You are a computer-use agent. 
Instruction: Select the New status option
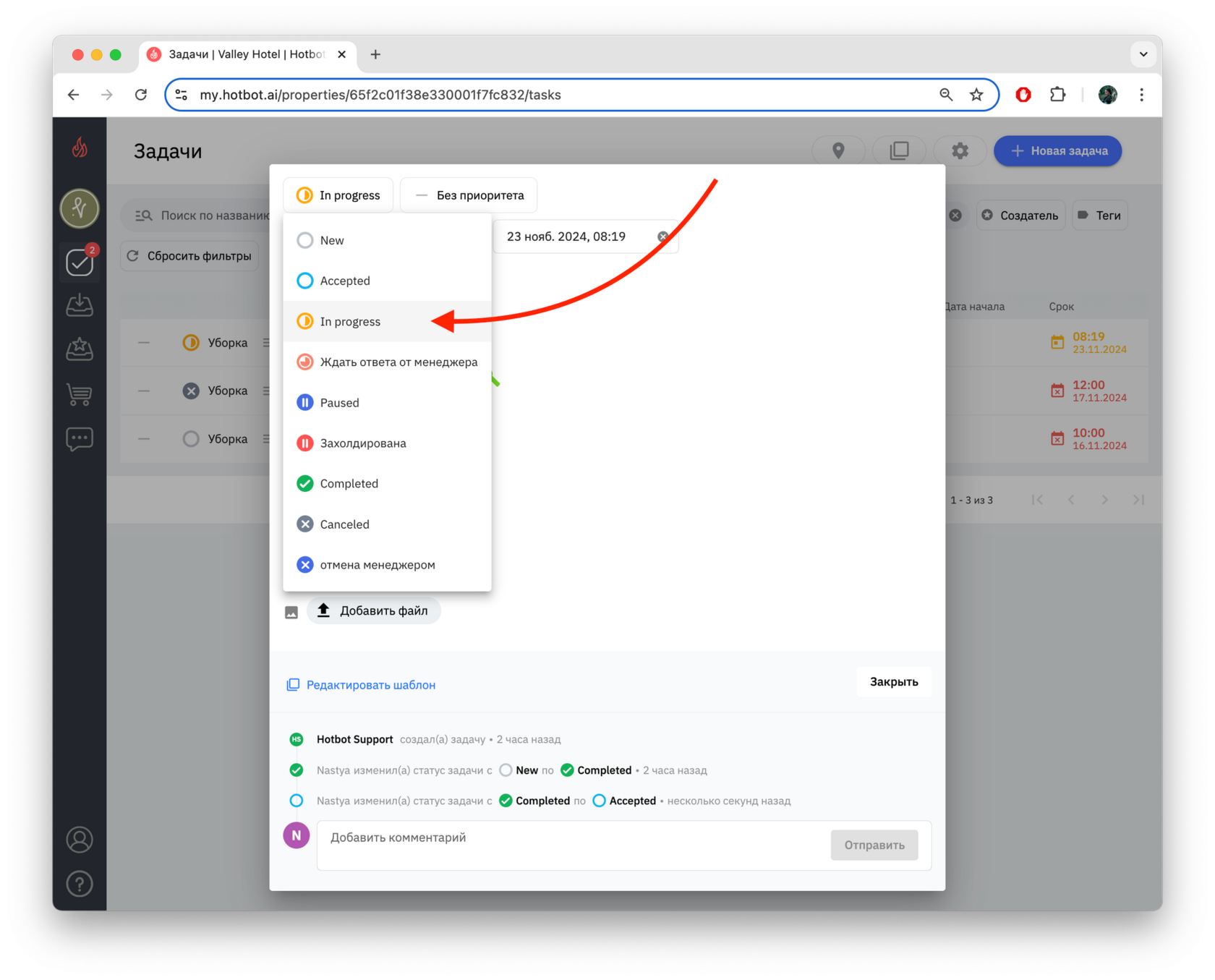(x=387, y=240)
